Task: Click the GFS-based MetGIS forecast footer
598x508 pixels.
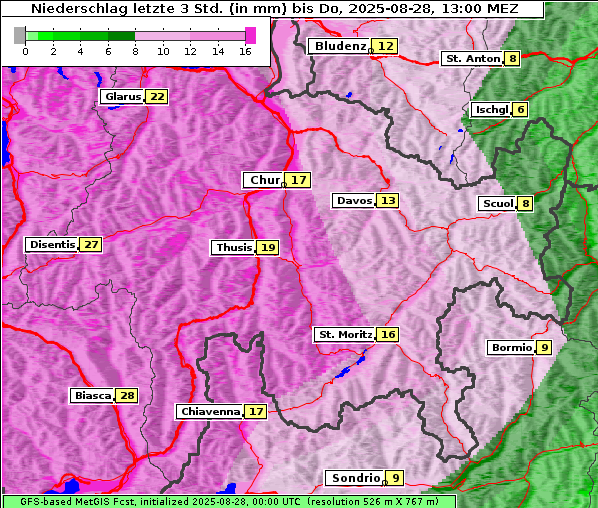Action: 229,502
